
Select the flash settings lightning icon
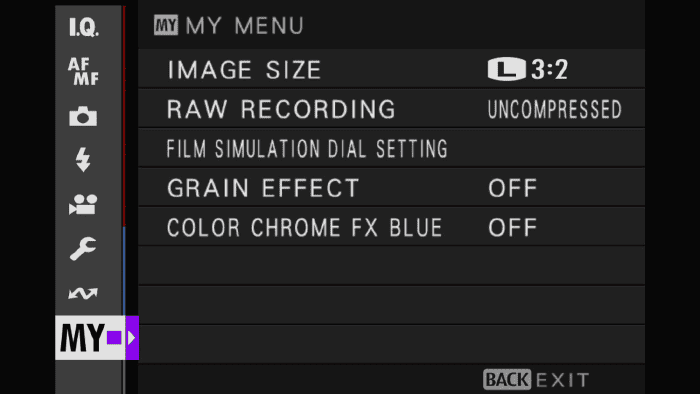pos(83,159)
